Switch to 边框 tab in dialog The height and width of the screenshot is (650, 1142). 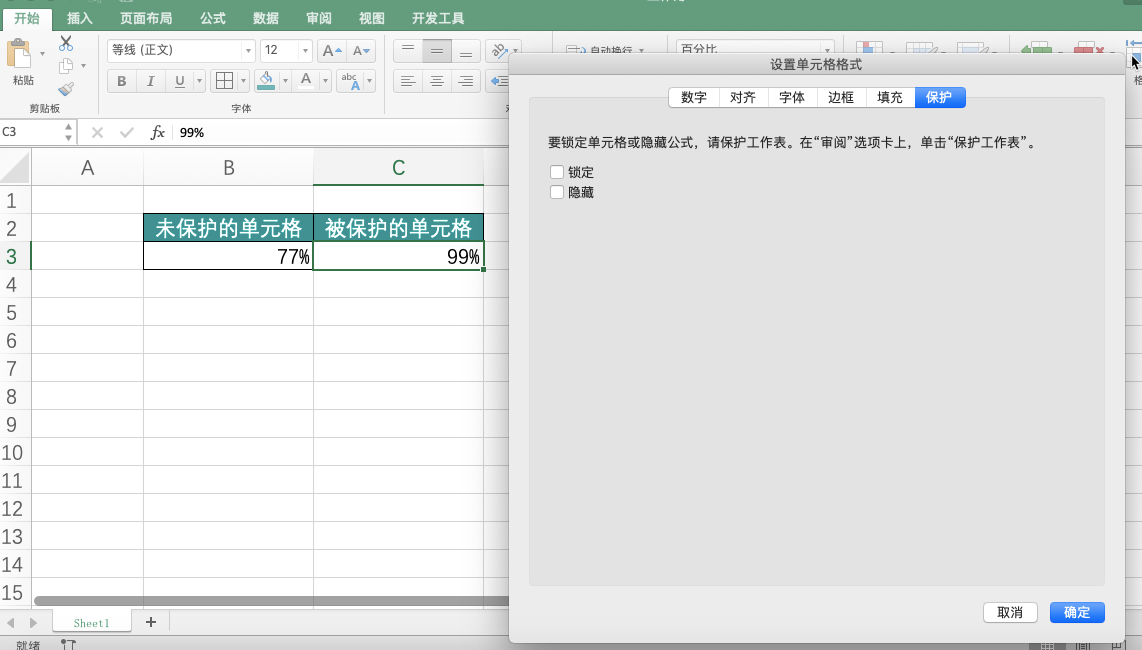tap(840, 98)
